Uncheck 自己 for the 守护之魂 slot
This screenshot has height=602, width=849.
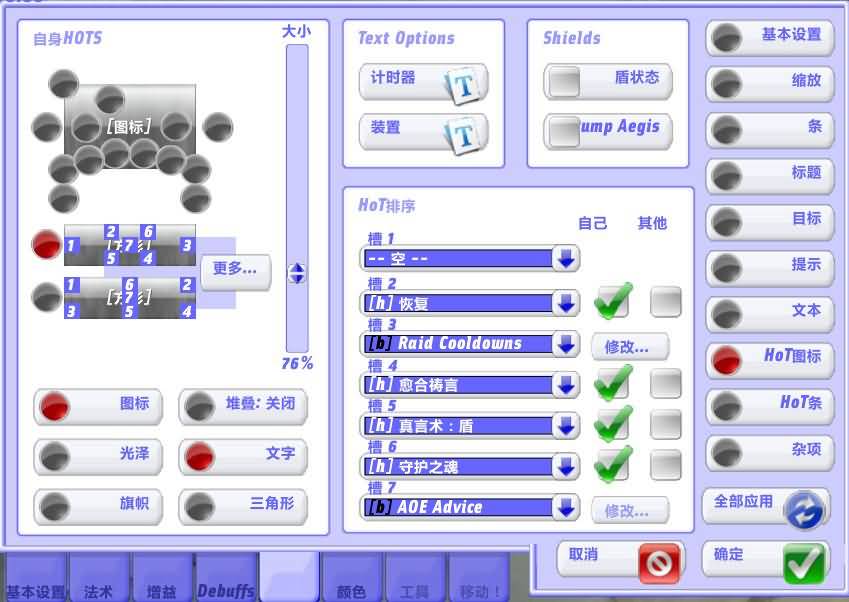tap(613, 464)
